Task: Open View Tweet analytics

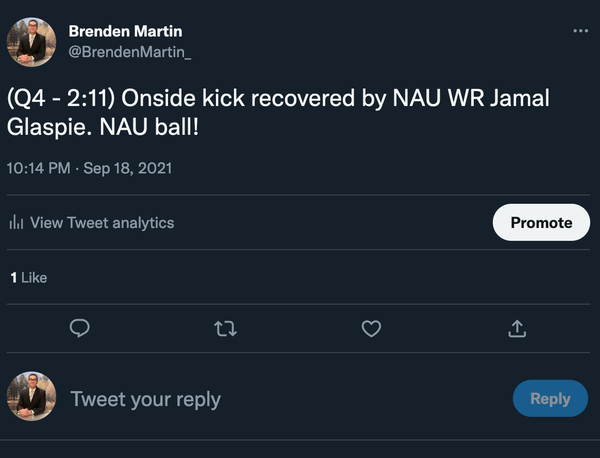Action: point(102,223)
